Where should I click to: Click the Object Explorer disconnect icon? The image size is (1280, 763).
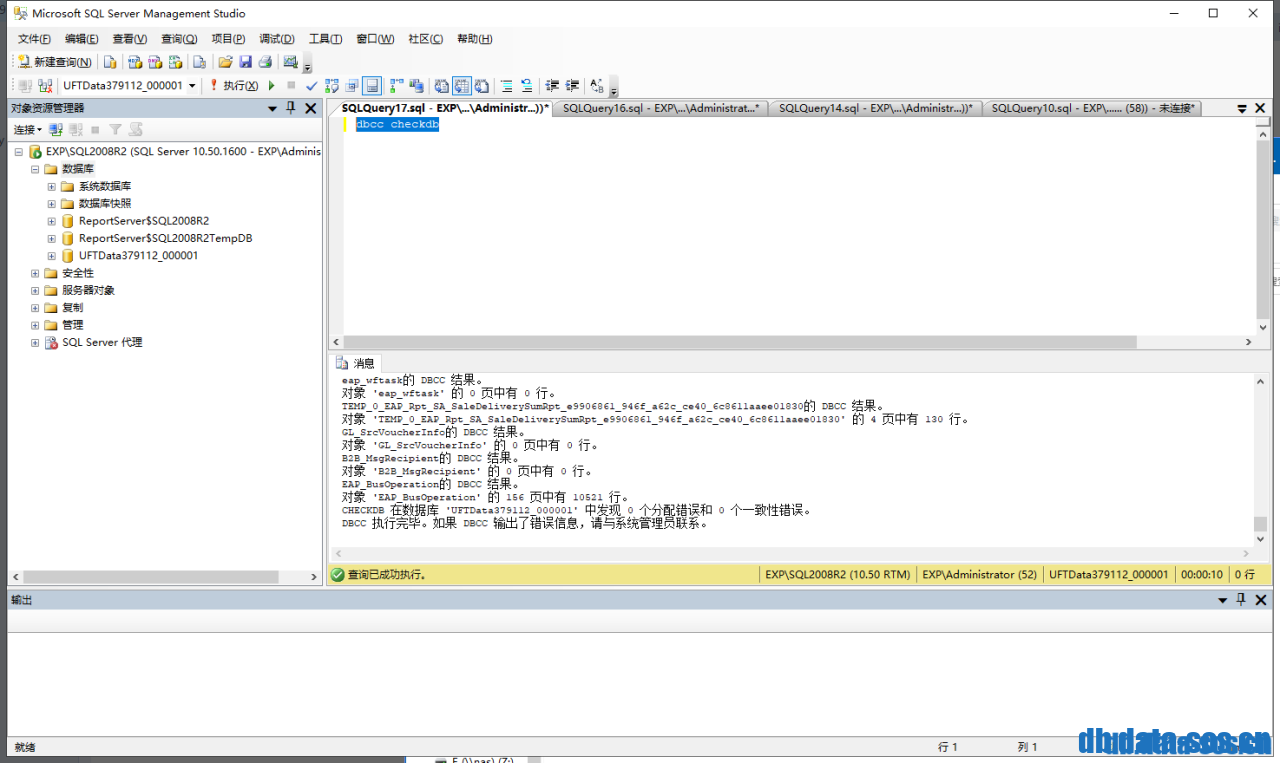(76, 130)
